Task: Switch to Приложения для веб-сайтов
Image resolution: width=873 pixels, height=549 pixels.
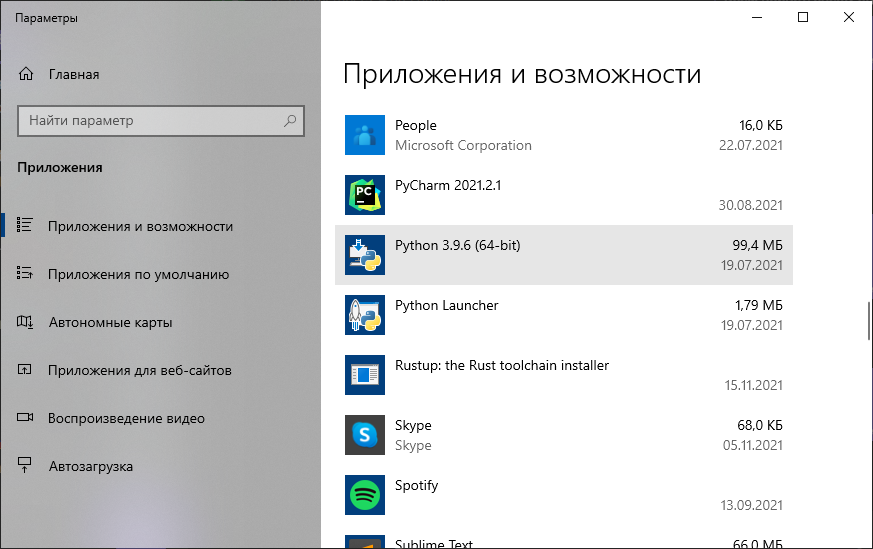Action: (140, 370)
